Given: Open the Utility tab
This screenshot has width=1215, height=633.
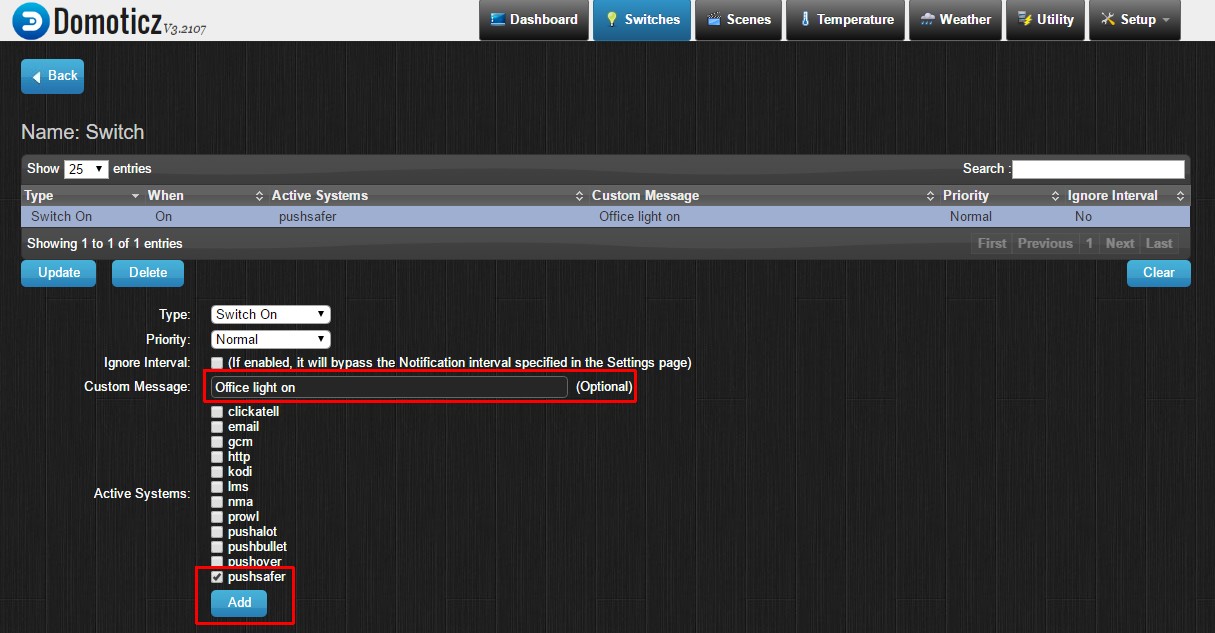Looking at the screenshot, I should coord(1045,20).
